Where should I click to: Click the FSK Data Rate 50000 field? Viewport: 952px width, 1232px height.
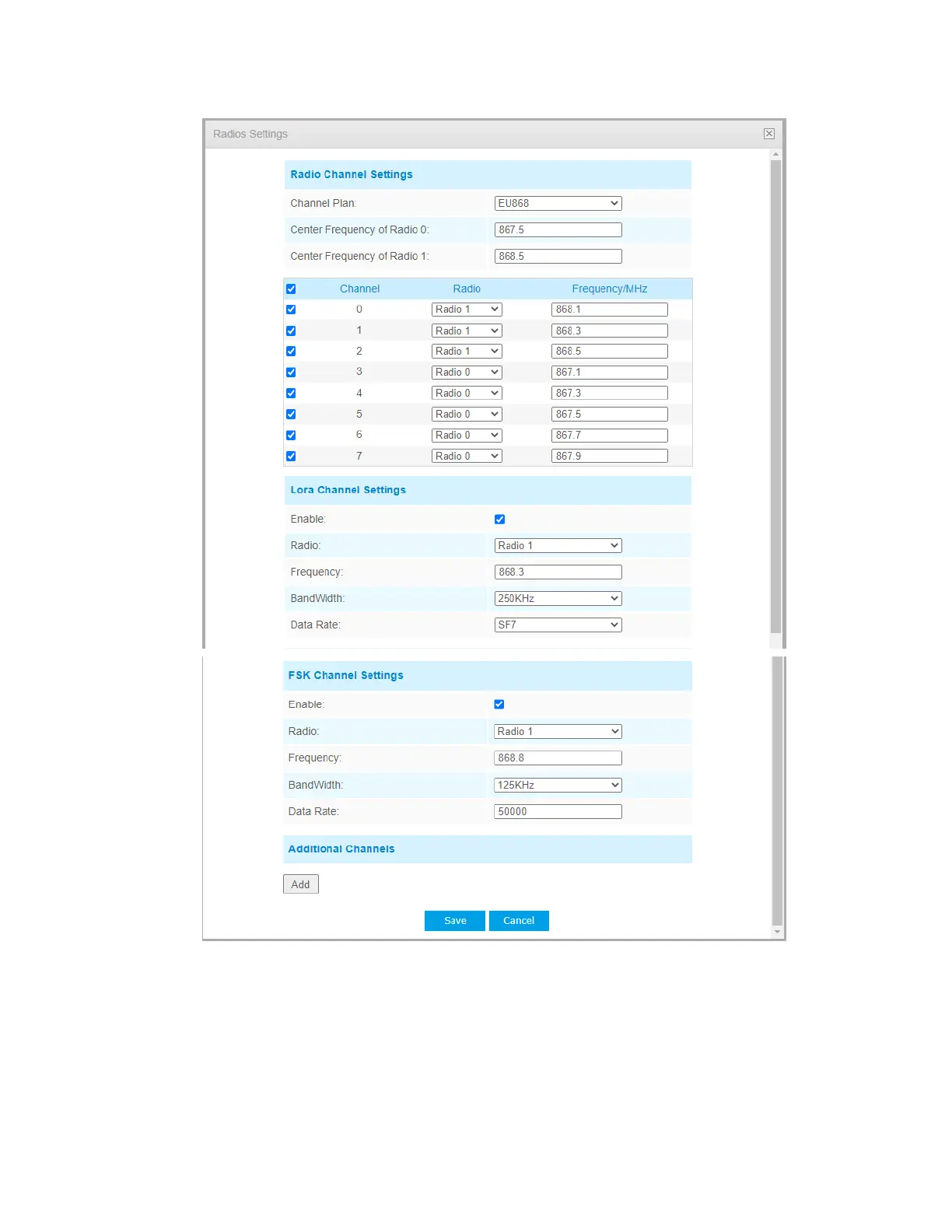558,812
